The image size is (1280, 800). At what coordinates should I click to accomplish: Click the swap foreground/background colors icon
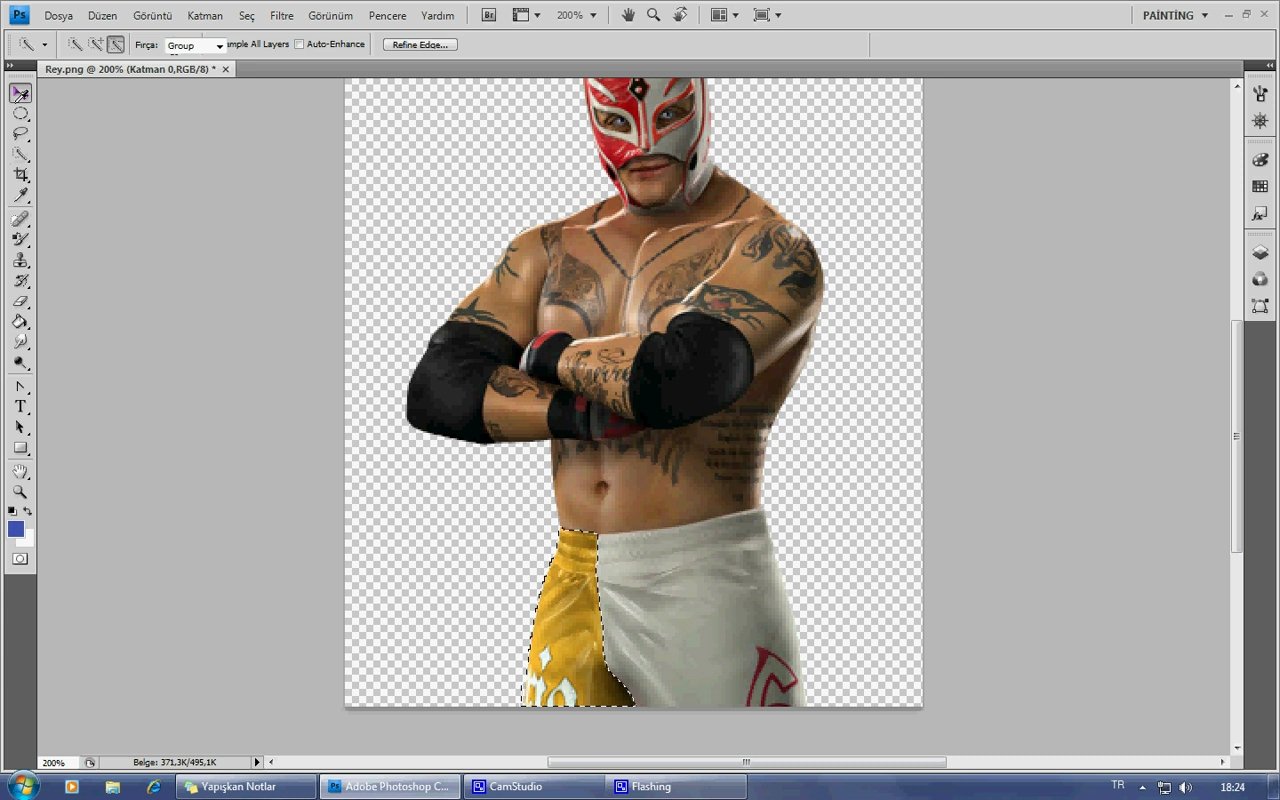tap(28, 511)
